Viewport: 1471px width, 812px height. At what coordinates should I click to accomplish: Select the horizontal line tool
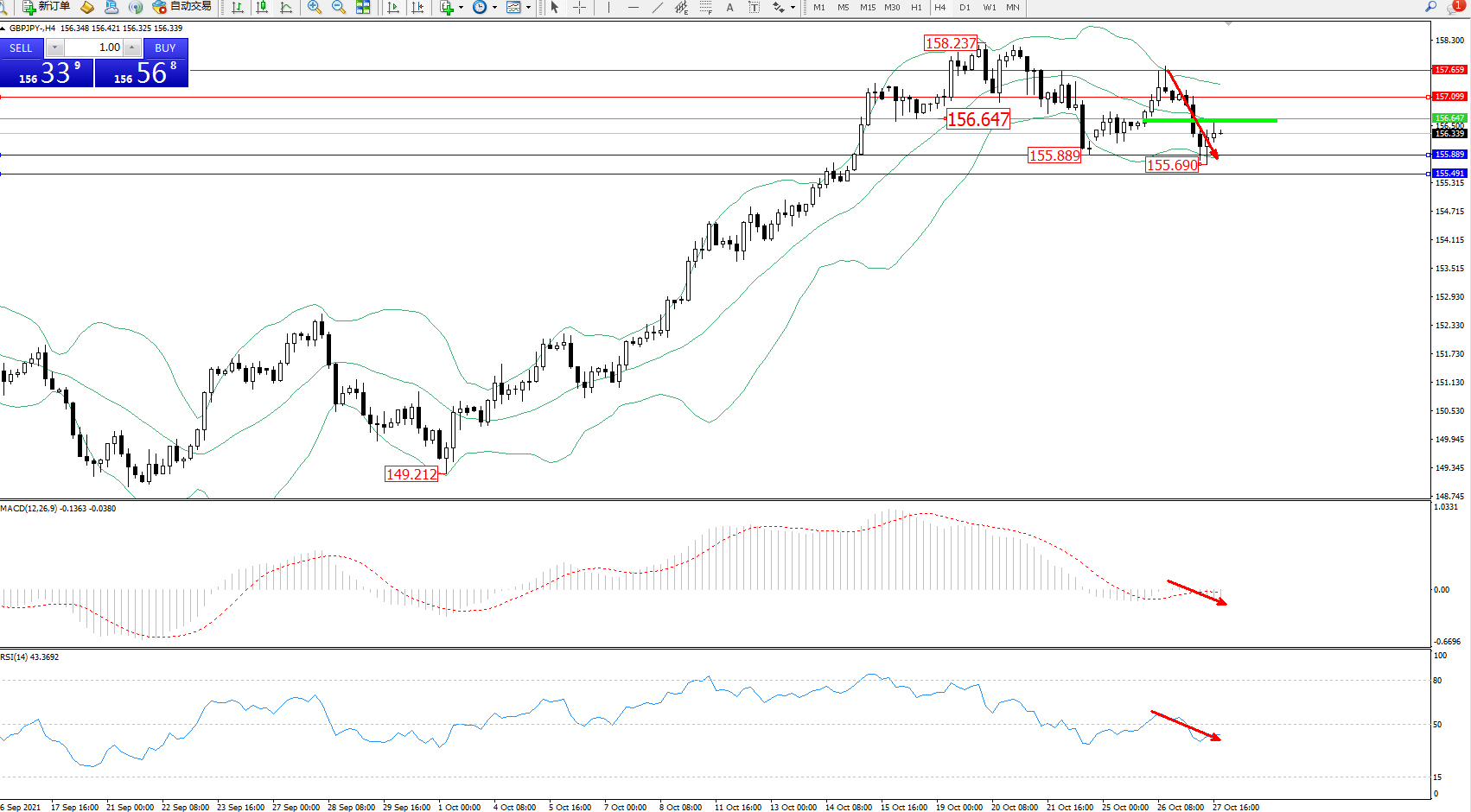point(634,7)
